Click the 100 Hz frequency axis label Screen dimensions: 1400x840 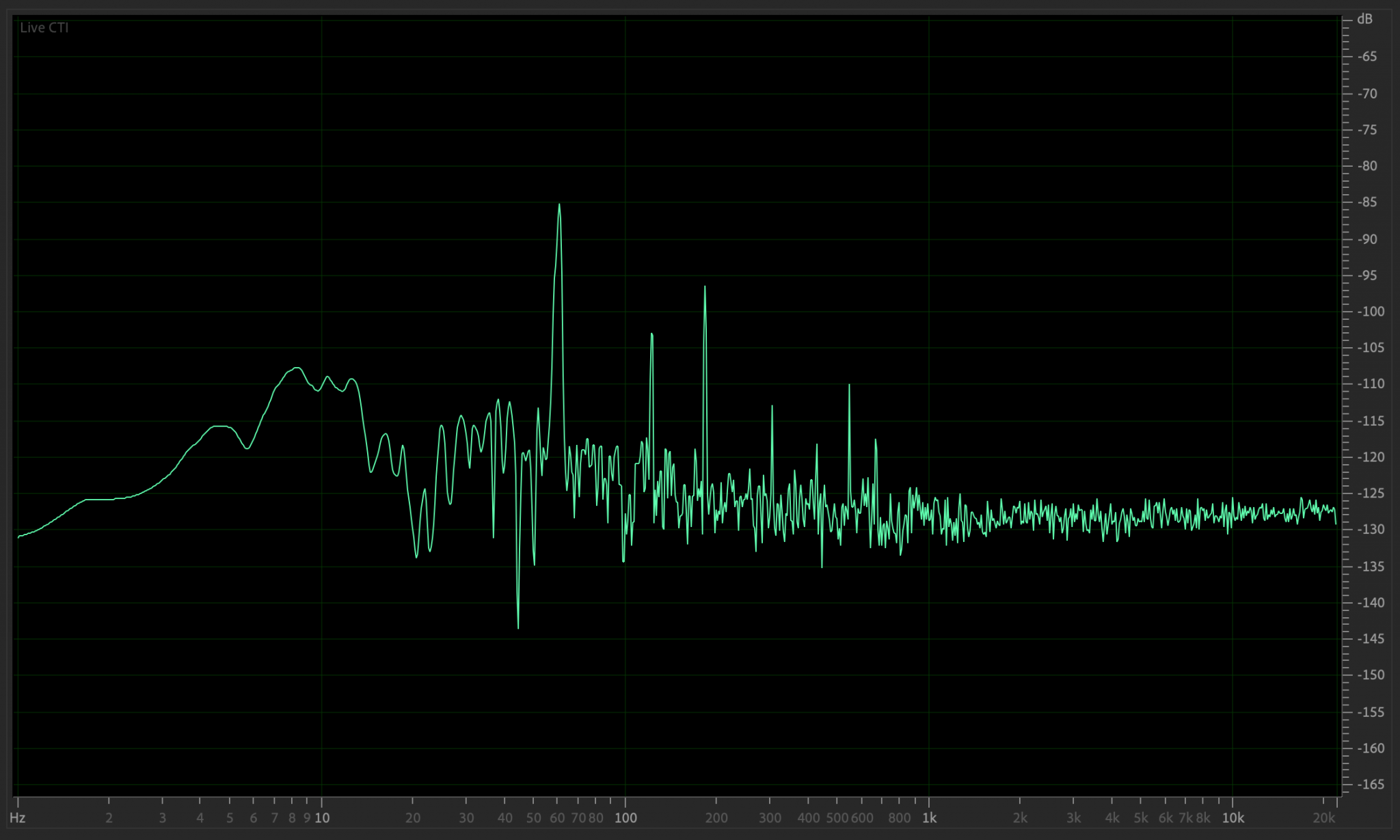coord(625,817)
